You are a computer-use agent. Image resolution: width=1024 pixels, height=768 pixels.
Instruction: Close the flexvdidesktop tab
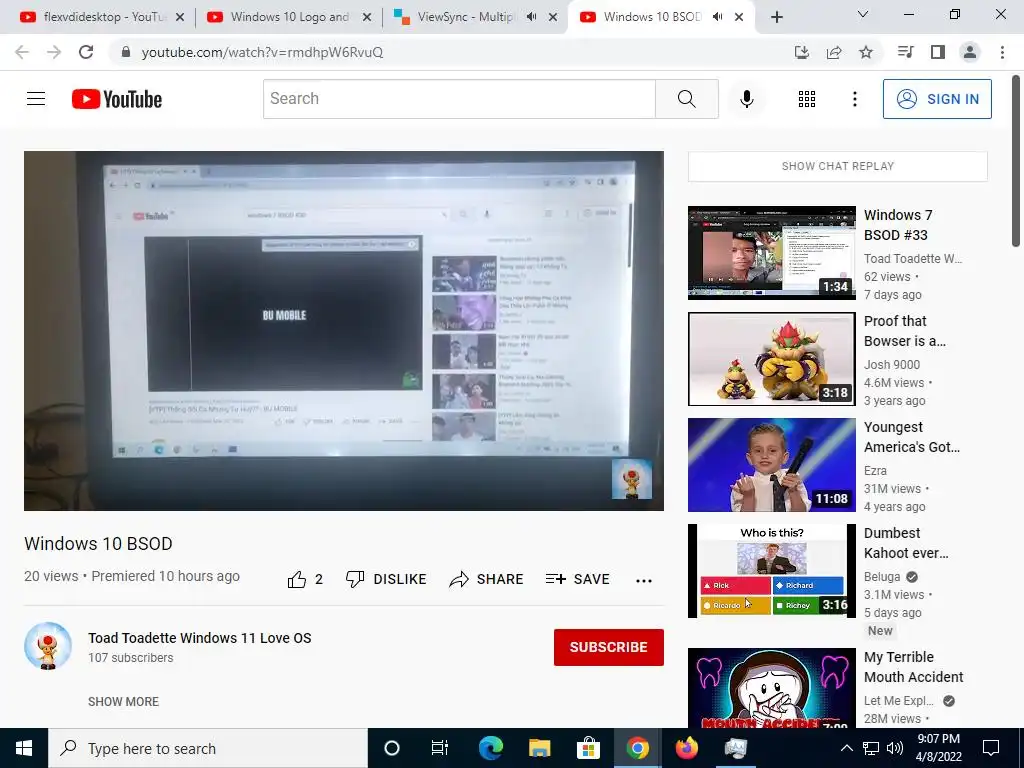tap(180, 17)
